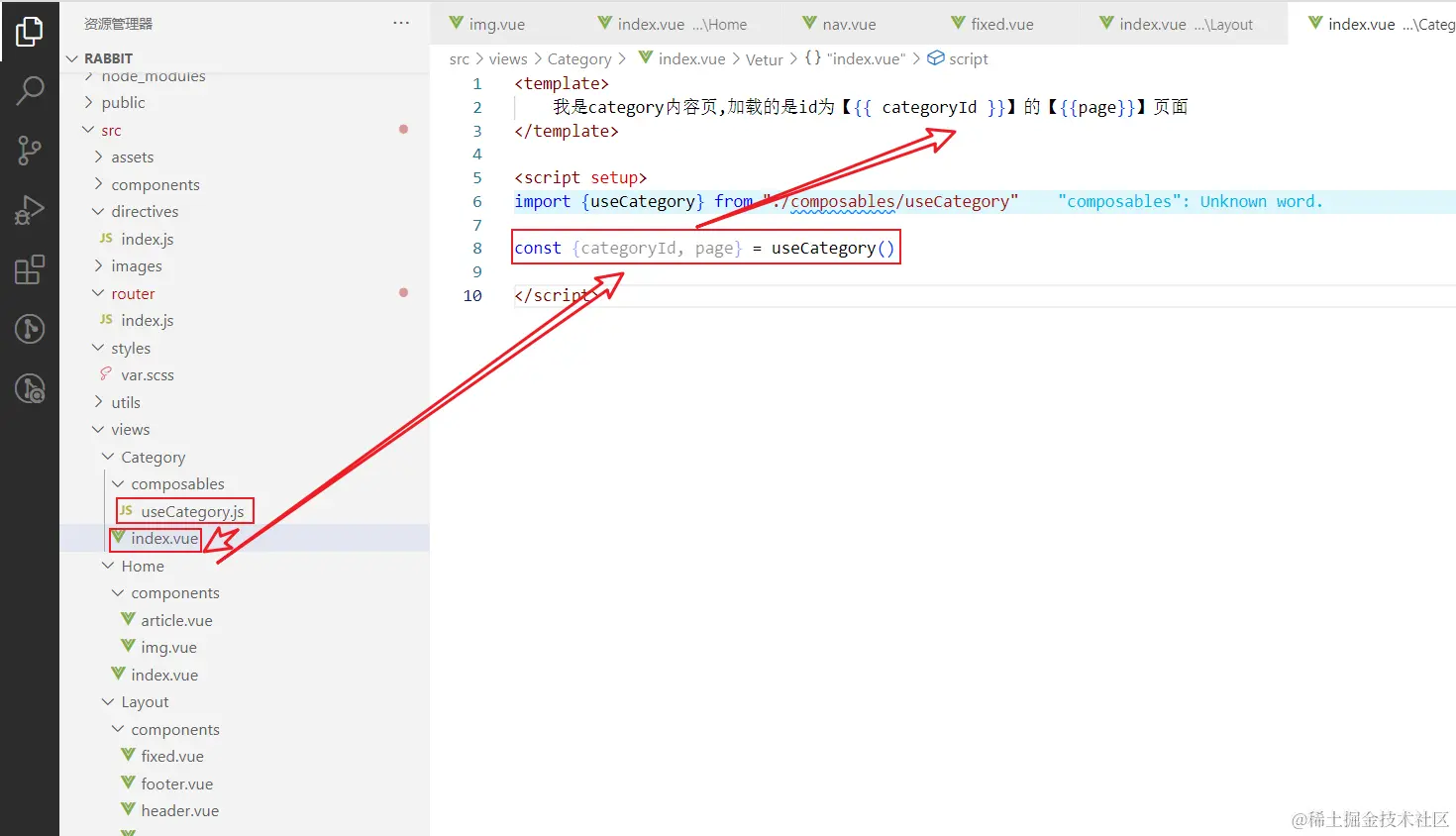Open the Extensions view
Image resolution: width=1456 pixels, height=836 pixels.
point(30,269)
